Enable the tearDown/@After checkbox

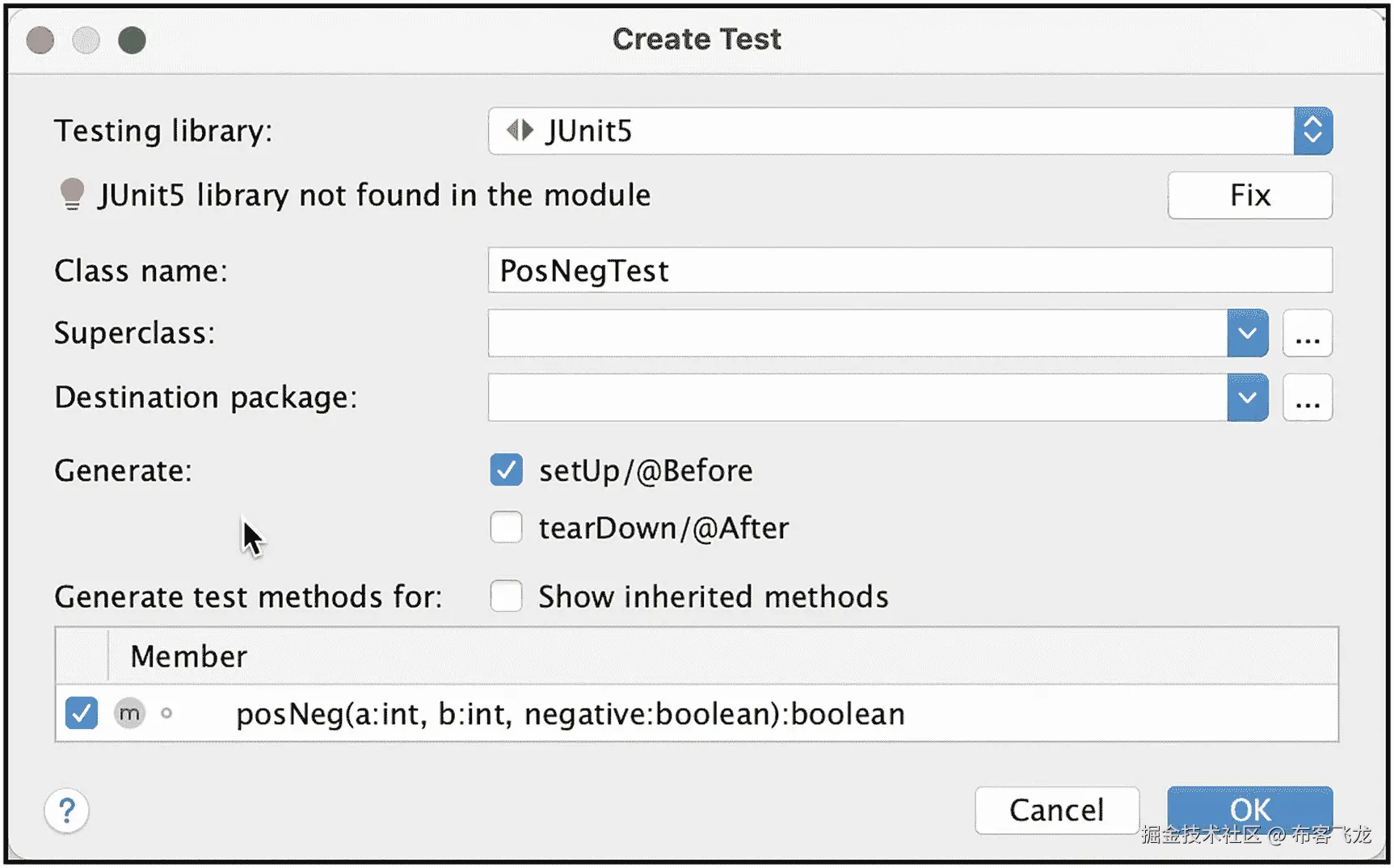point(507,528)
